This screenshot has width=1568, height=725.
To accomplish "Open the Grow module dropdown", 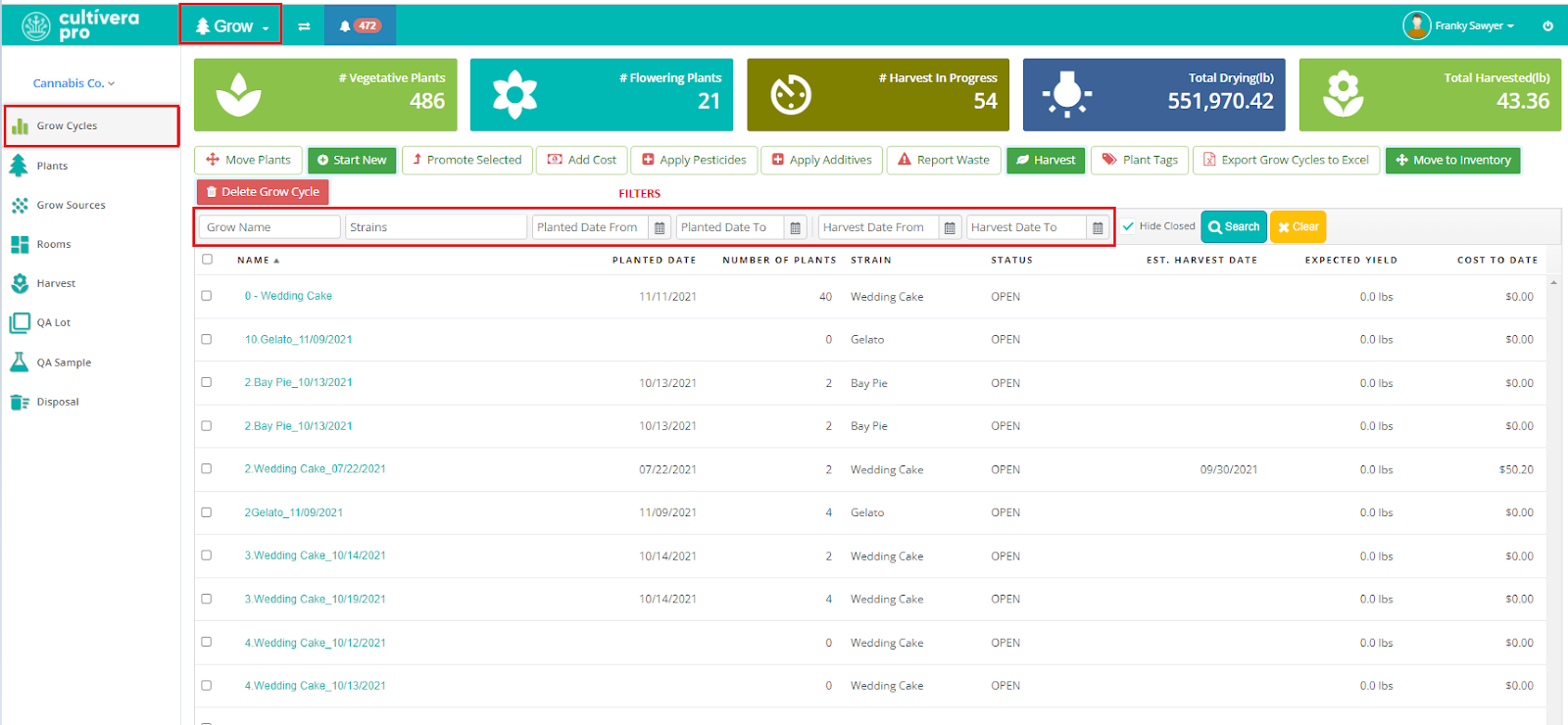I will 231,25.
